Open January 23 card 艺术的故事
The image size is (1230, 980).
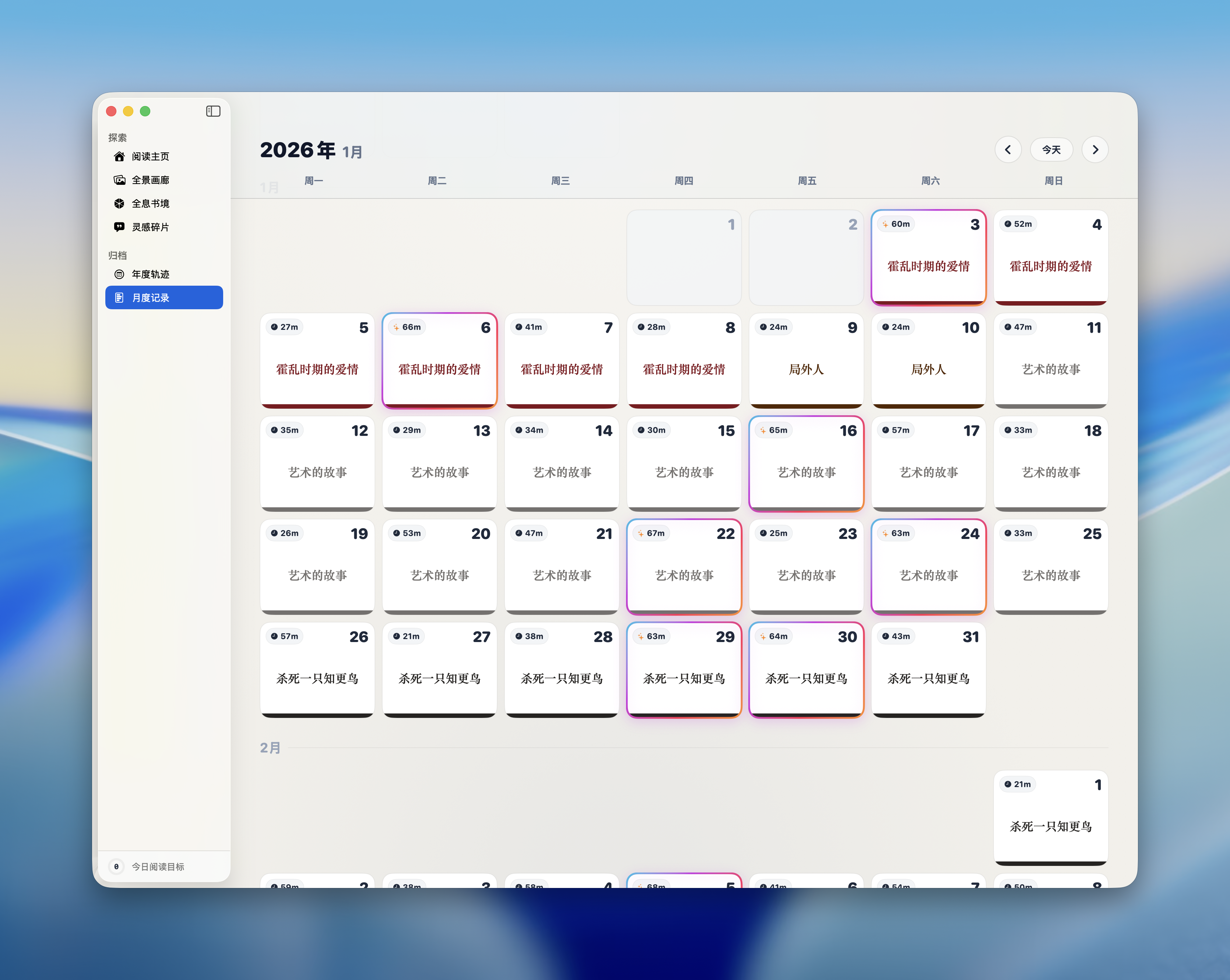coord(806,567)
